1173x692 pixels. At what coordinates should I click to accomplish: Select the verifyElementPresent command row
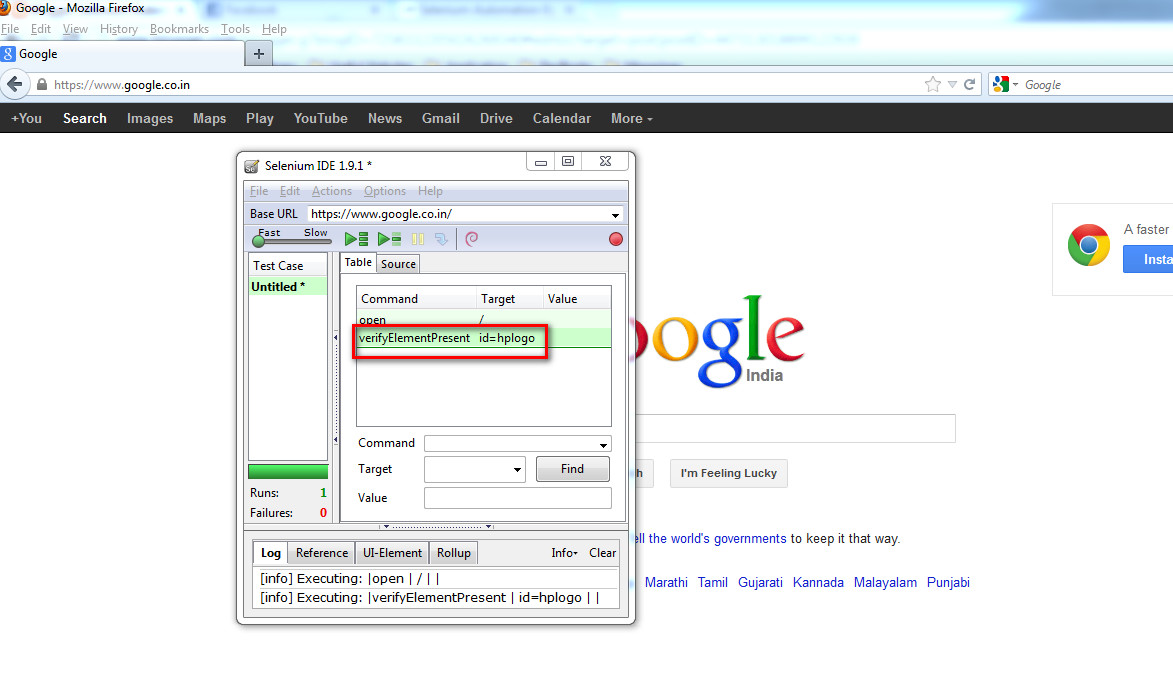(450, 338)
